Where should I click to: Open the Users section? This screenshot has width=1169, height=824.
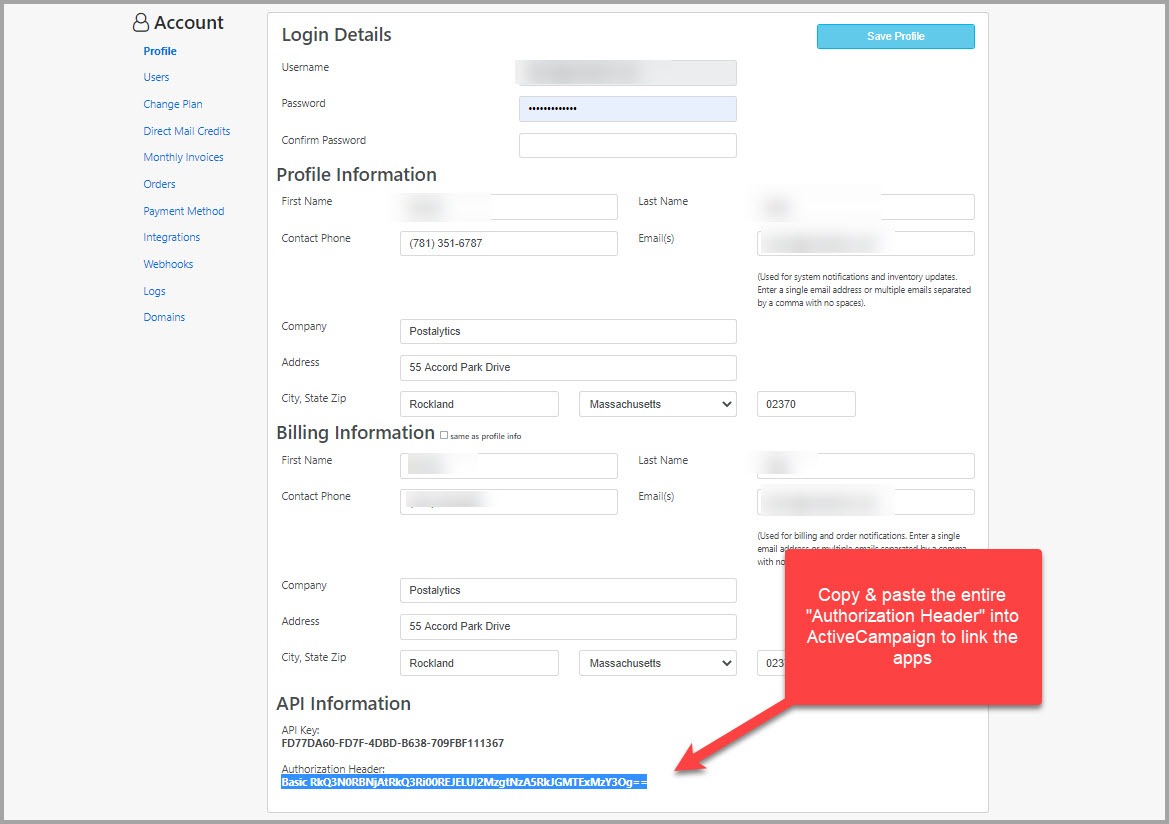[x=156, y=77]
